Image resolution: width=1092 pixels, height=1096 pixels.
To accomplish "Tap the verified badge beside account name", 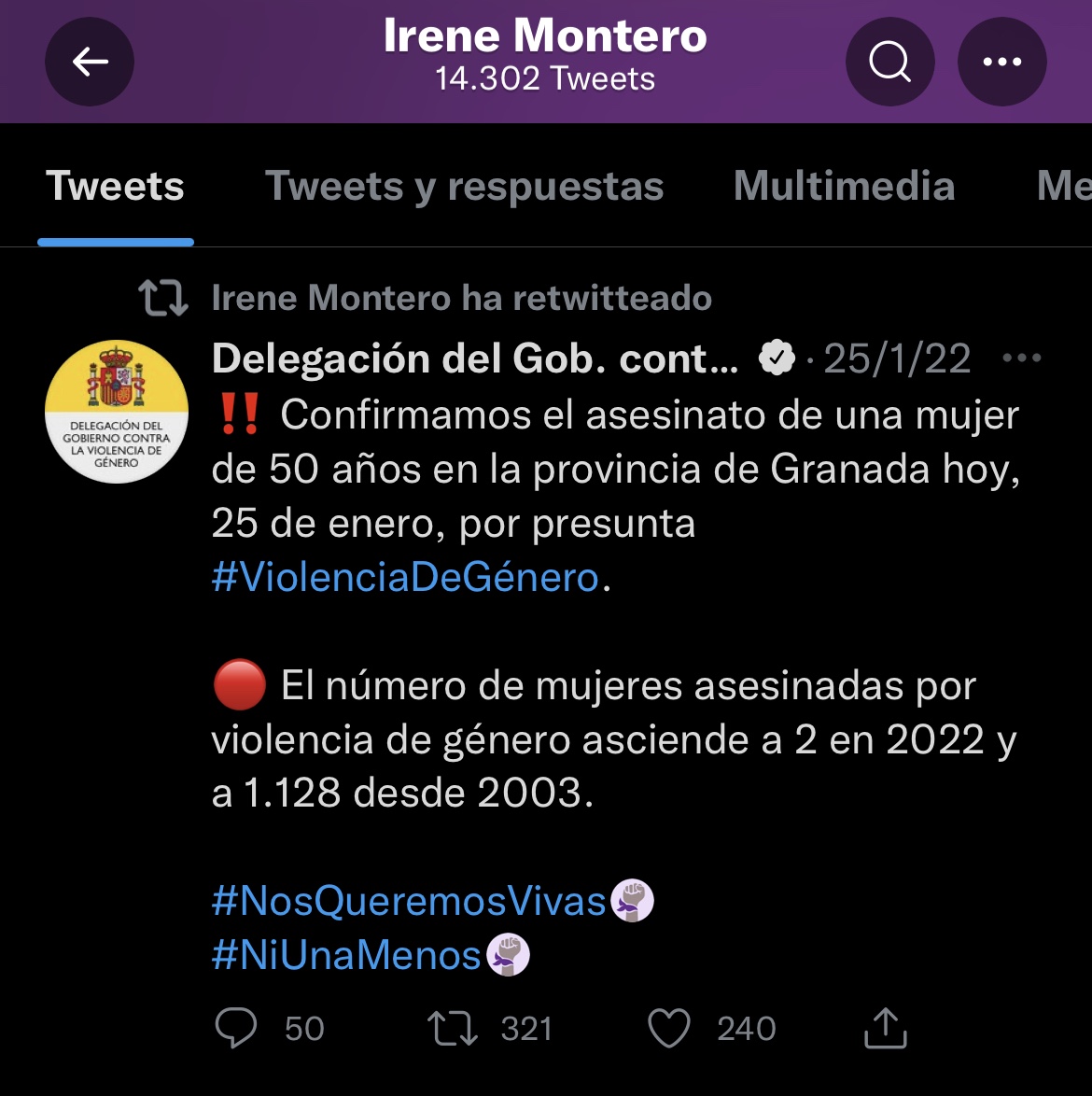I will click(x=776, y=358).
